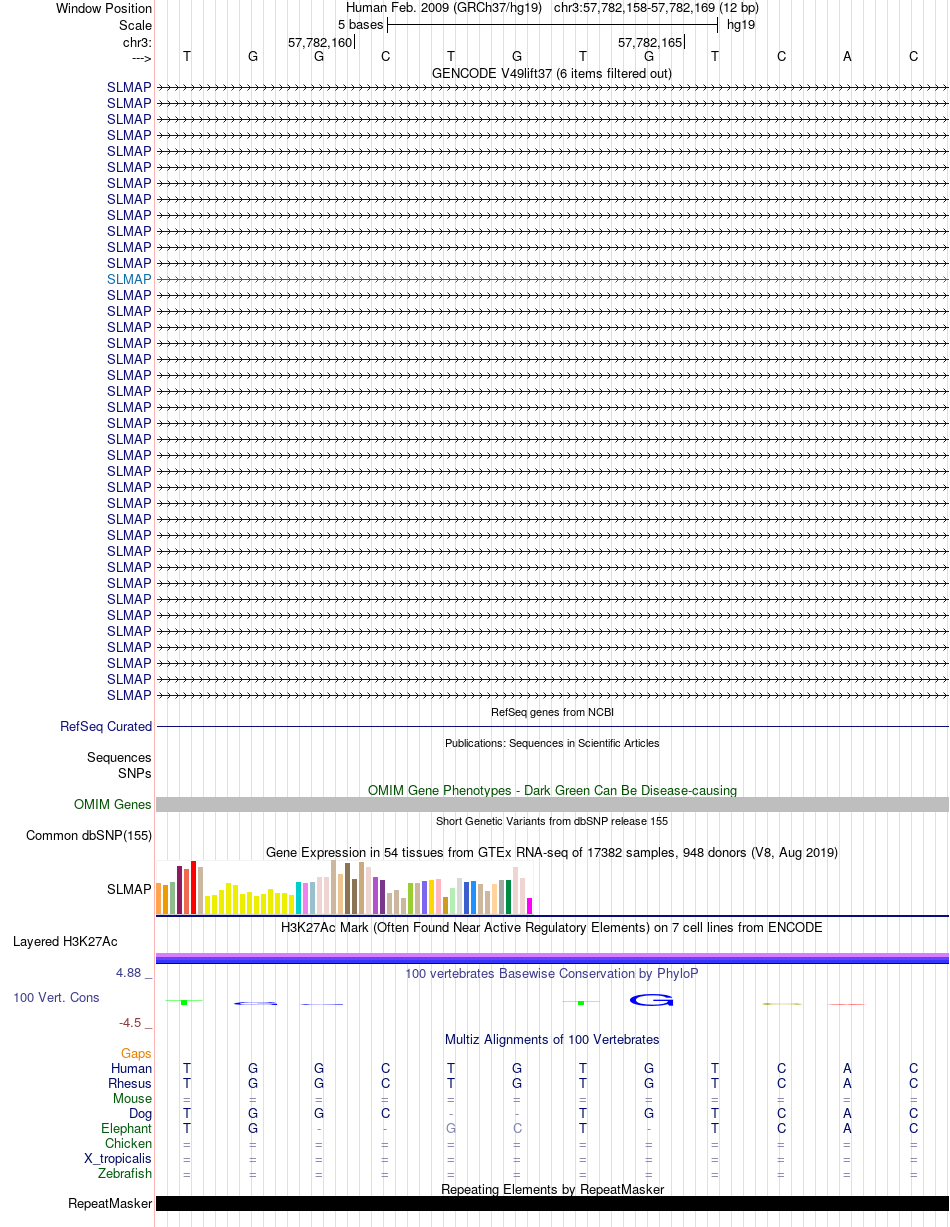Click the chr3: ruler label
950x1227 pixels.
(x=137, y=42)
